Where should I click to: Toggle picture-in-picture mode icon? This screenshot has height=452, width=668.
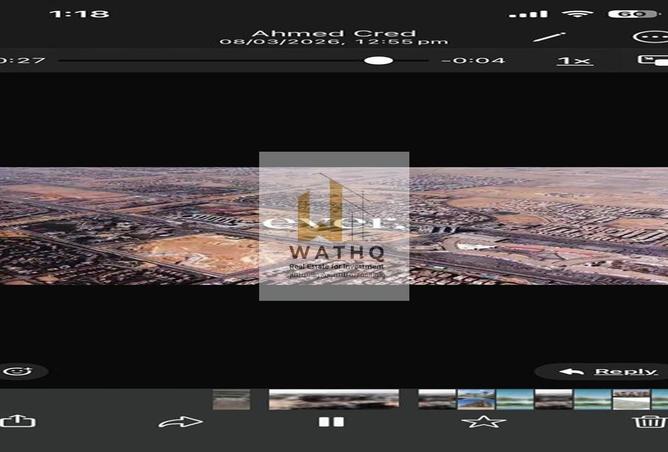(x=650, y=60)
